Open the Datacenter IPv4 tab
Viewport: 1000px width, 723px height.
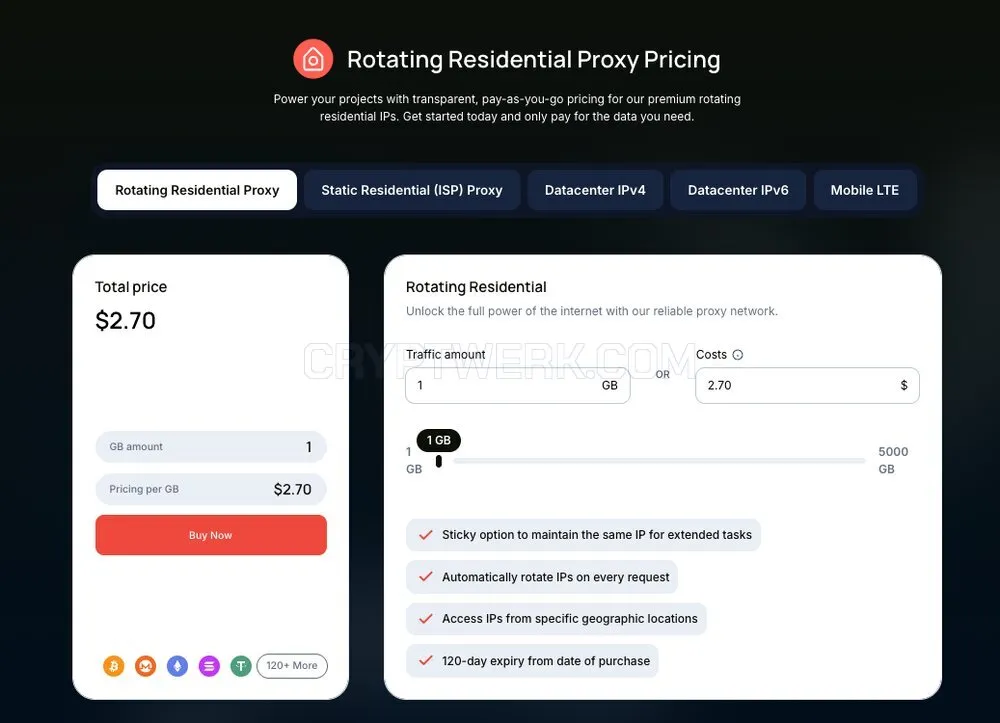(595, 190)
